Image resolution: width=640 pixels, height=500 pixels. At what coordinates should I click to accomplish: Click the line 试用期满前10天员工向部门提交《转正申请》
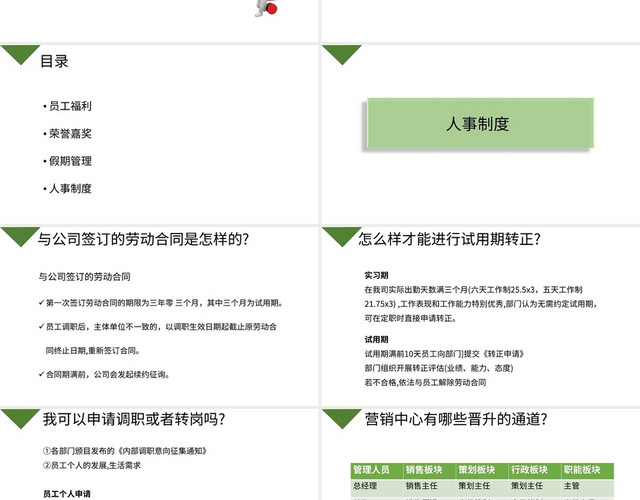pos(444,354)
